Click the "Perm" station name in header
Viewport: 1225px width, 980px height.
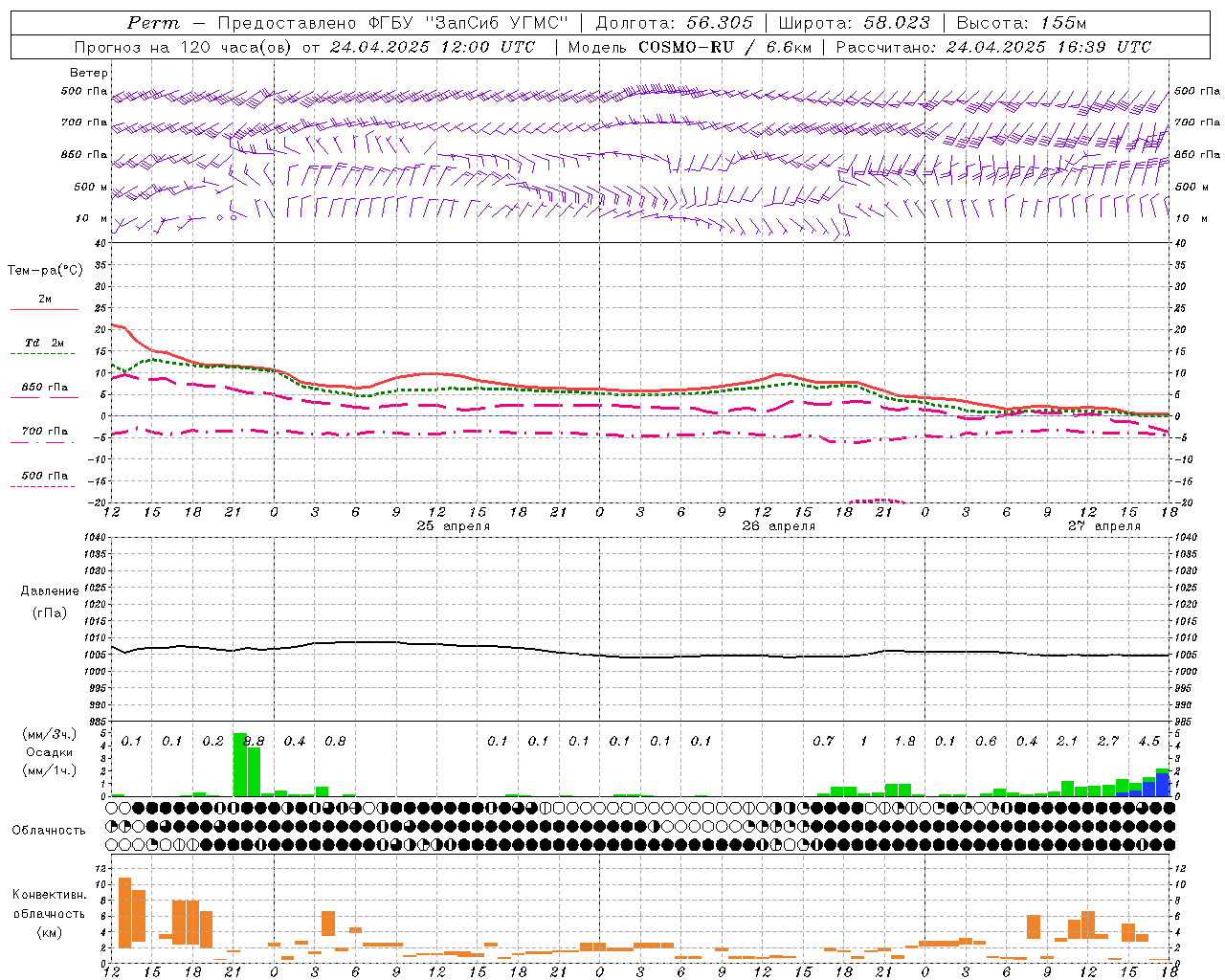point(153,23)
